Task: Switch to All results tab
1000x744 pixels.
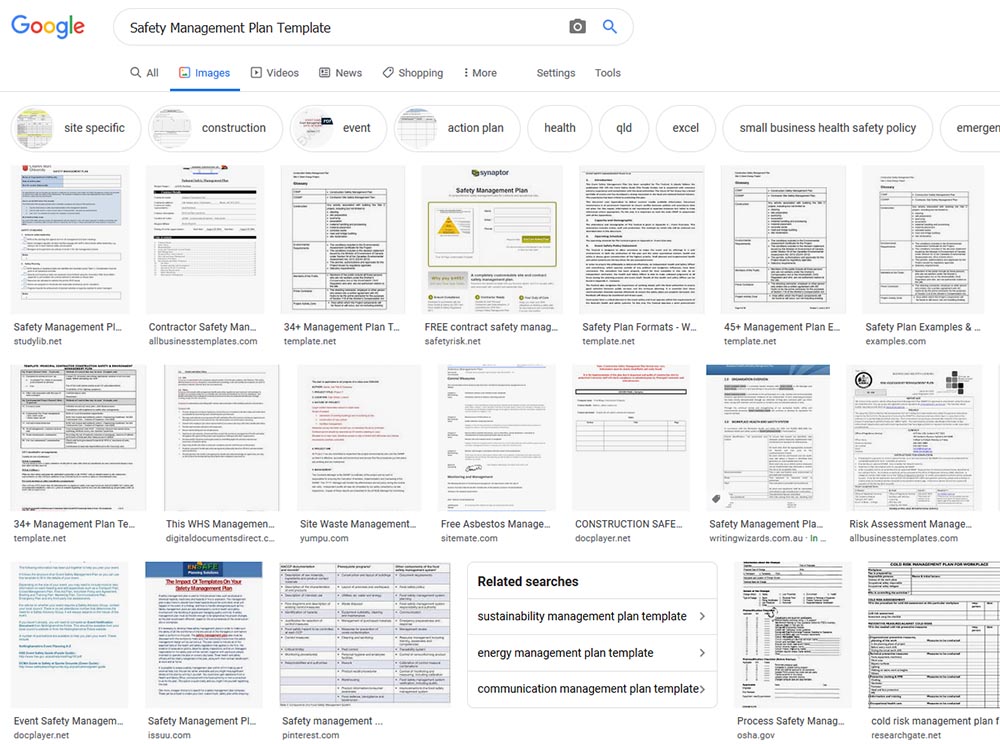Action: [x=144, y=73]
